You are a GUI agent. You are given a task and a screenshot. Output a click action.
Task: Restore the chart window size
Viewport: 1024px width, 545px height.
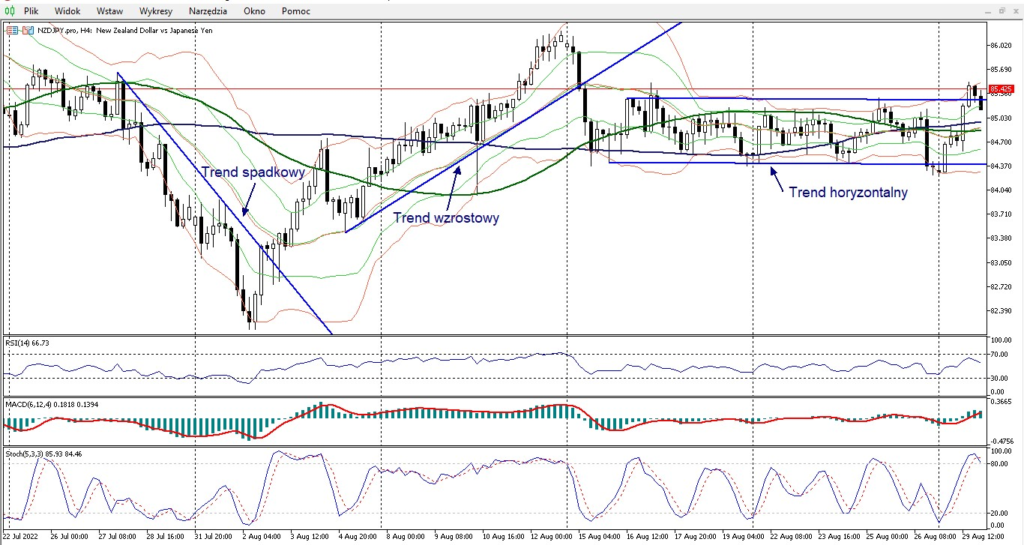[1001, 11]
